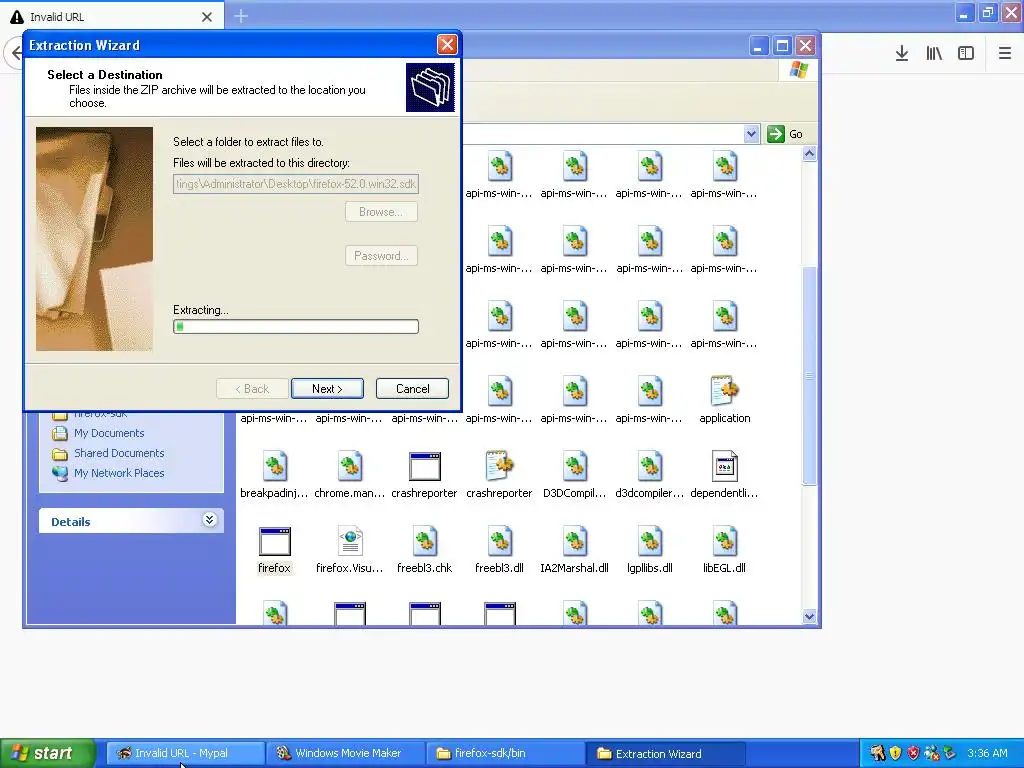Click the folder window scroll down arrow
This screenshot has height=768, width=1024.
[x=809, y=616]
